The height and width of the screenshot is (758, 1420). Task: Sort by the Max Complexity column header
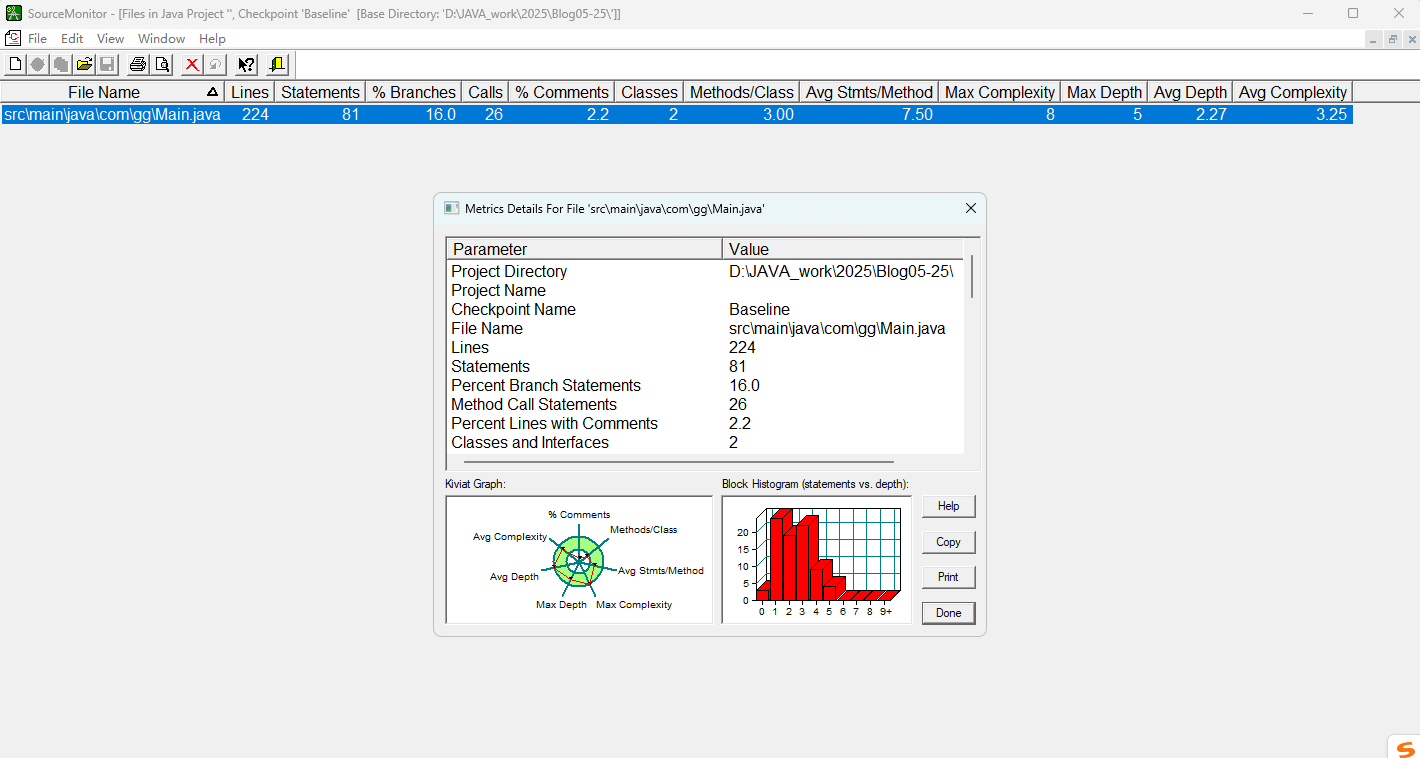(999, 92)
